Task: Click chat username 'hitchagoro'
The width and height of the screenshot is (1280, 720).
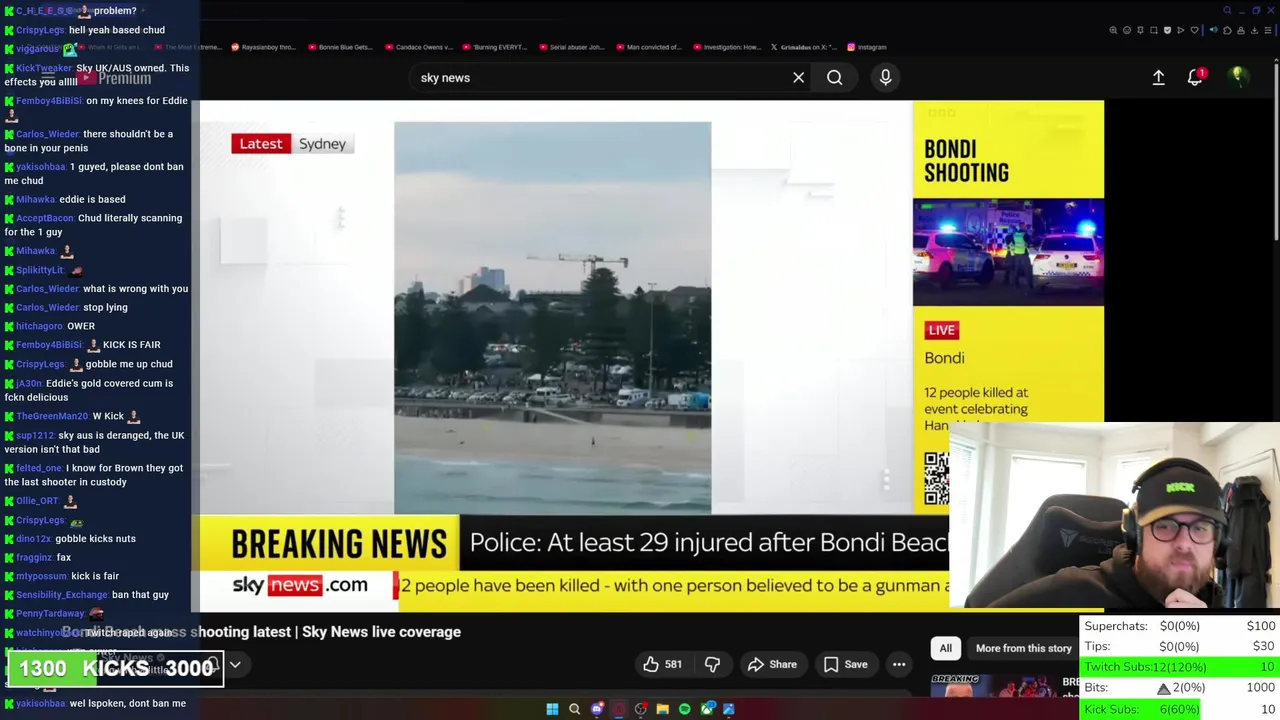Action: coord(39,326)
